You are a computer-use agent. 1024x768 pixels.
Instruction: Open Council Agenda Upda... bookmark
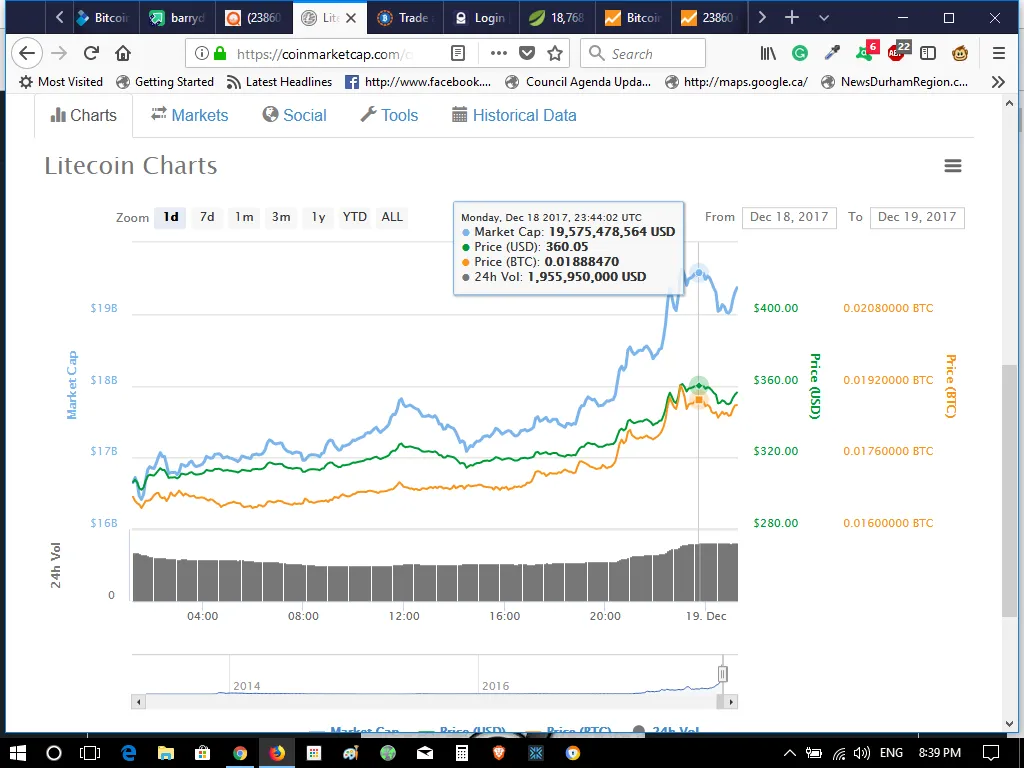579,82
